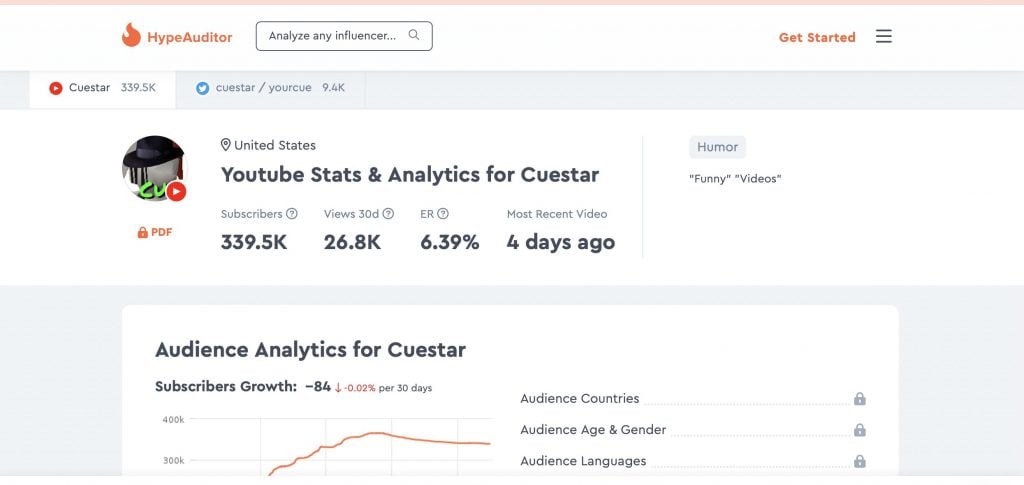Screen dimensions: 1024x485
Task: Click the United States location pin
Action: click(x=226, y=145)
